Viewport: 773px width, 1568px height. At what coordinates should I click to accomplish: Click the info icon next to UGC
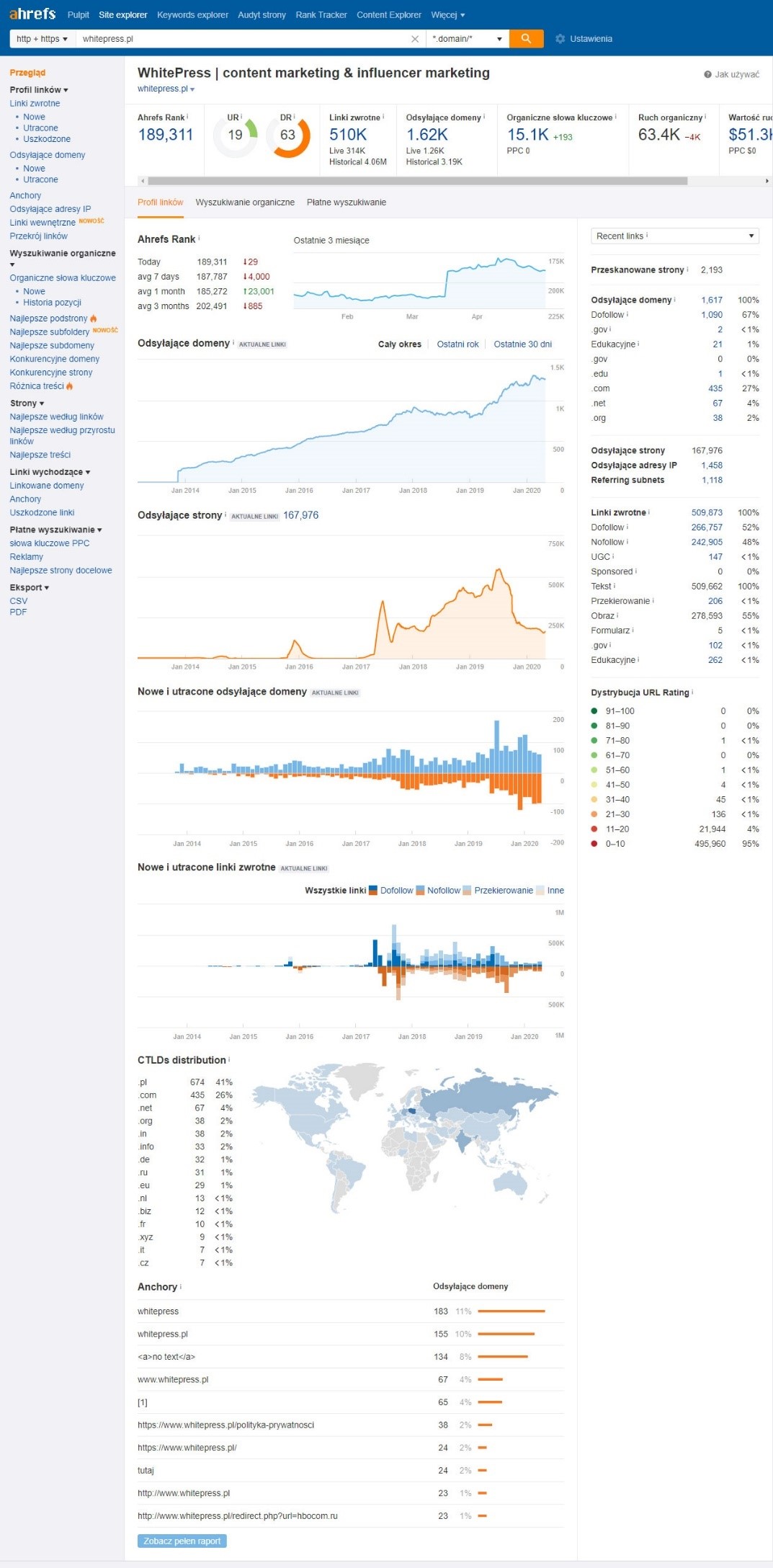(x=613, y=556)
